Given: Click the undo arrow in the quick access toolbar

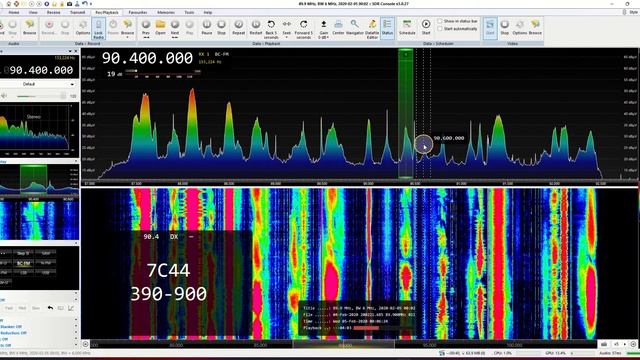Looking at the screenshot, I should pos(84,4).
